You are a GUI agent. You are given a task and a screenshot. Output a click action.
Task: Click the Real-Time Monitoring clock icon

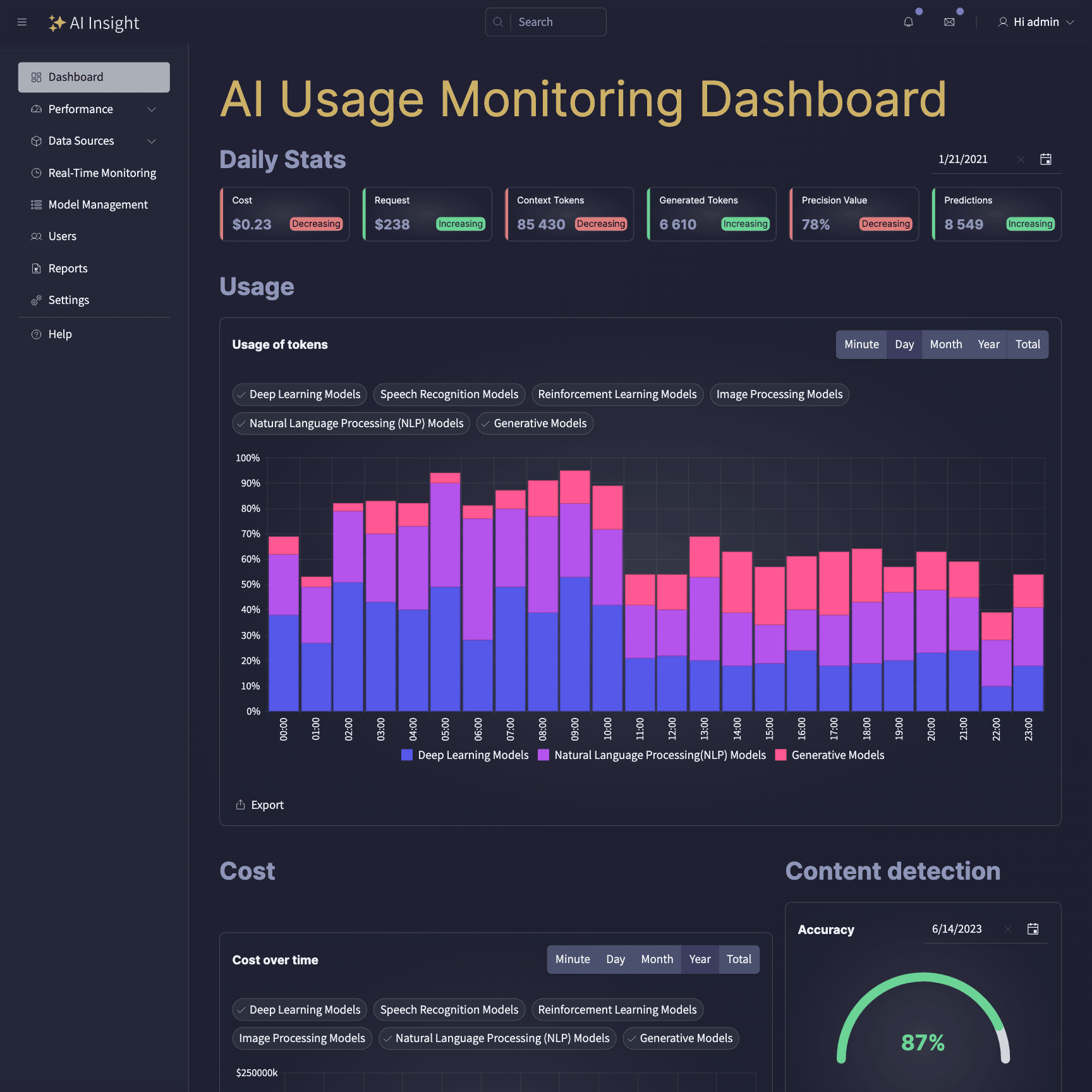tap(36, 173)
